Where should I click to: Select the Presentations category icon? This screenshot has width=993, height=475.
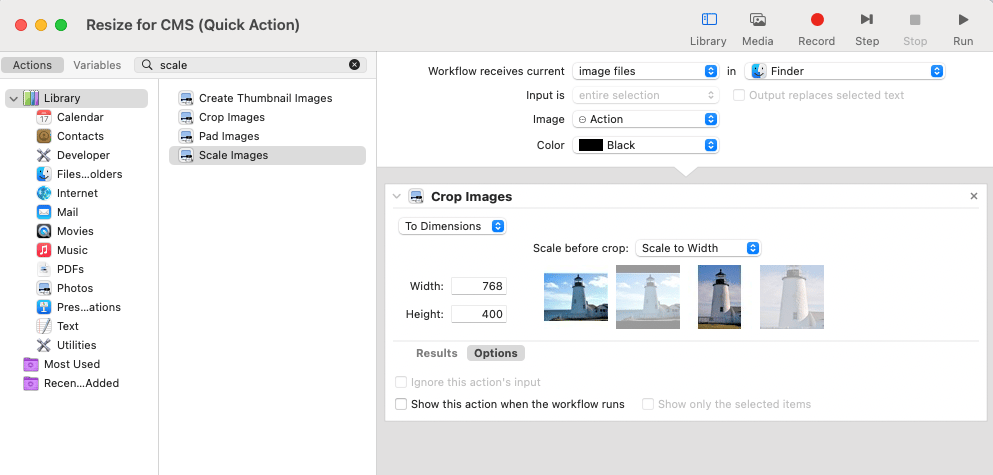click(x=44, y=307)
